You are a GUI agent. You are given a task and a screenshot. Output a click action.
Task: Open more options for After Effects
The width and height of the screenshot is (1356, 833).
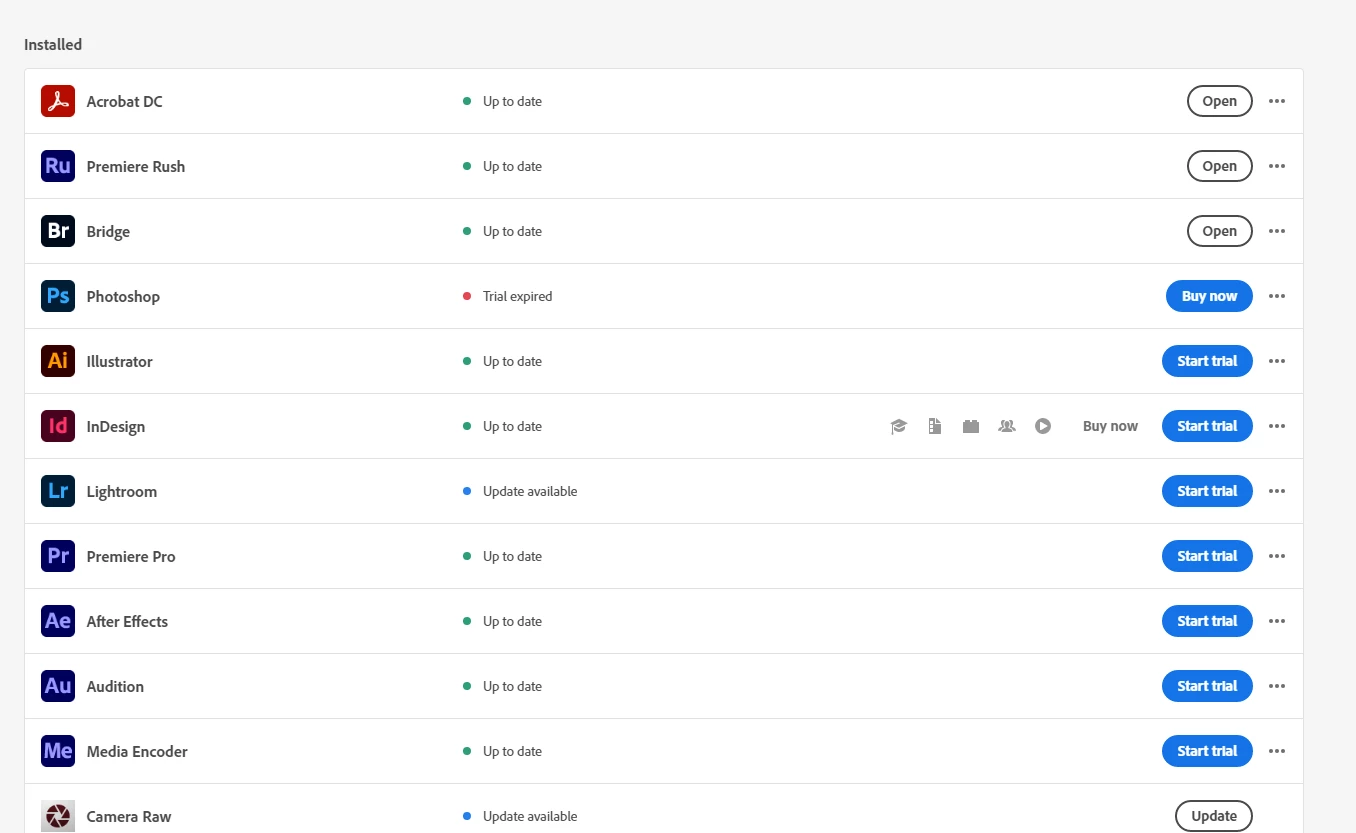coord(1277,621)
